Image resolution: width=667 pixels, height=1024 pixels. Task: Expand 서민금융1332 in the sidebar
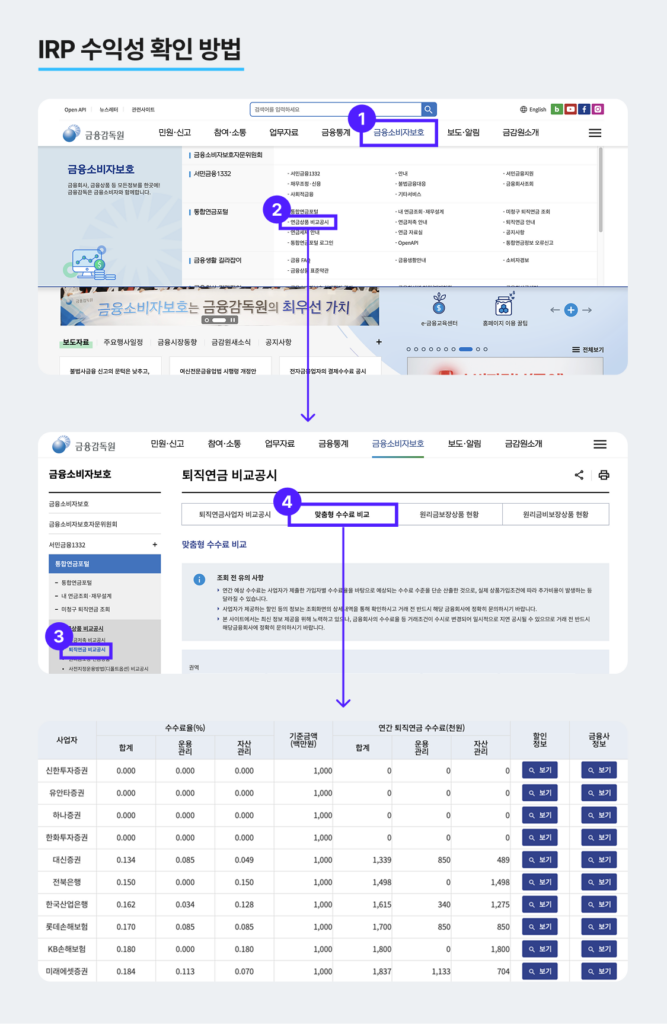[x=155, y=545]
